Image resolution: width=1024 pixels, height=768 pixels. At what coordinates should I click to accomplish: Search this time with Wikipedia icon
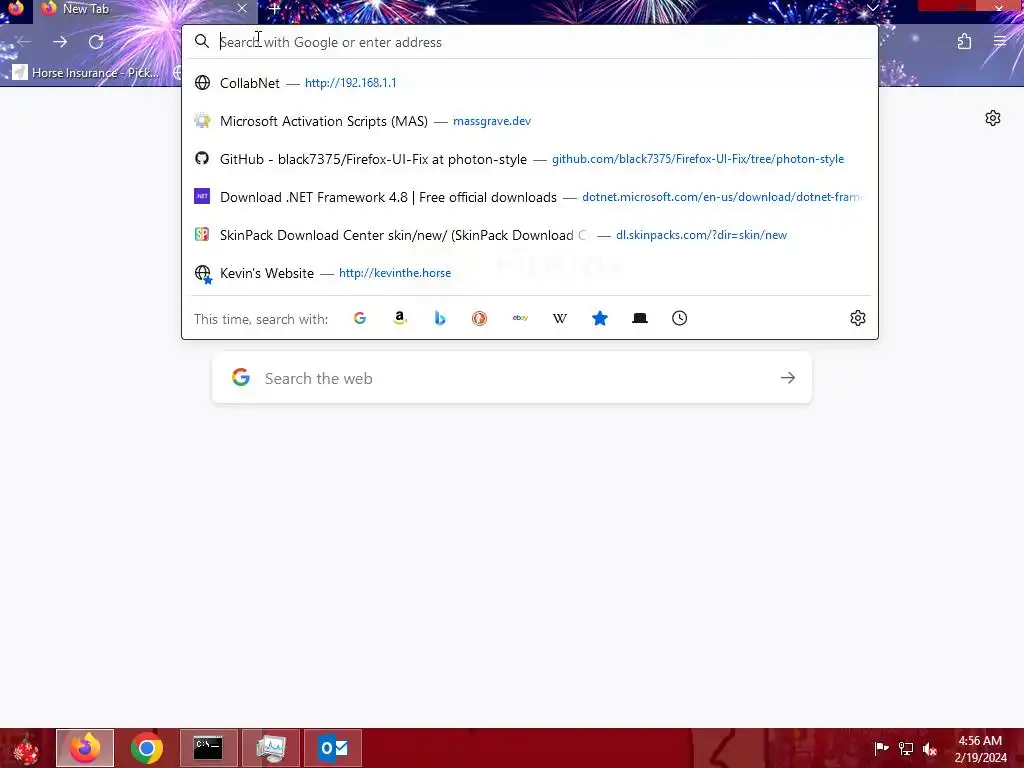560,318
